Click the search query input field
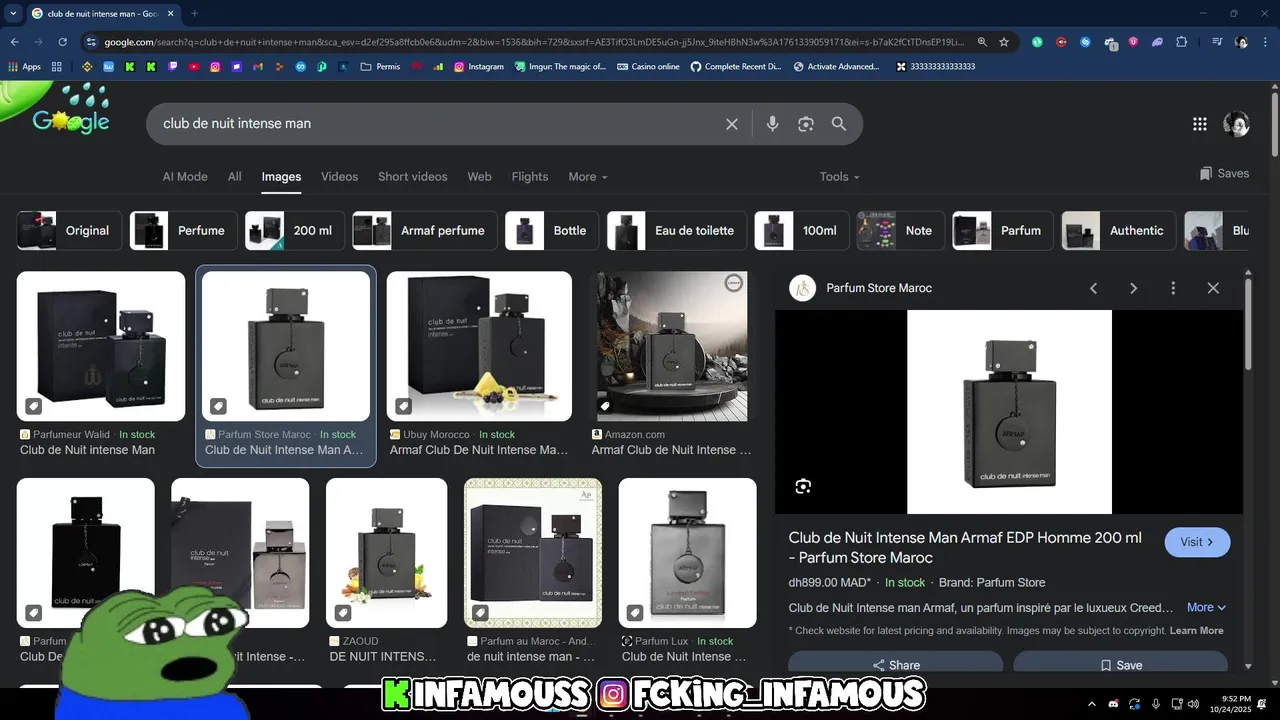 (435, 124)
